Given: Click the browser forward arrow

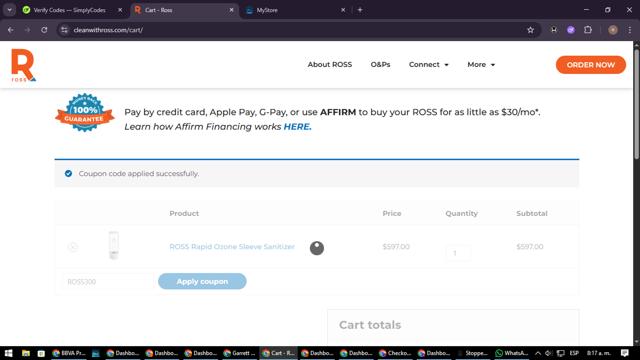Looking at the screenshot, I should pos(27,30).
